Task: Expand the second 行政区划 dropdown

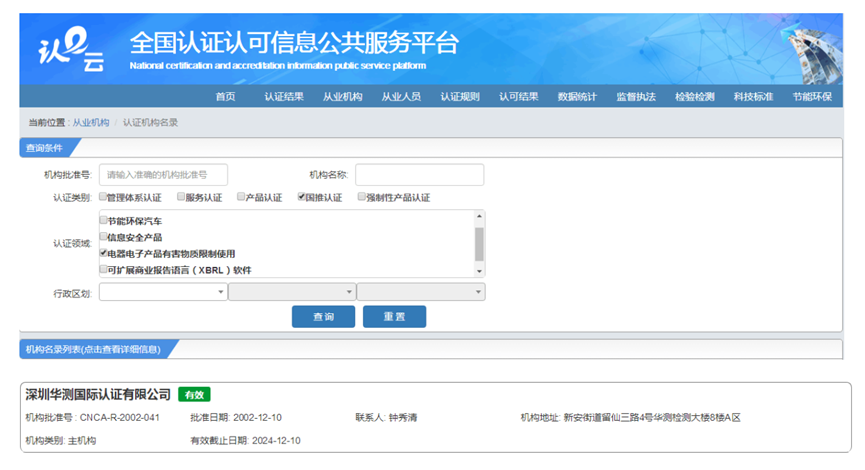Action: tap(291, 292)
